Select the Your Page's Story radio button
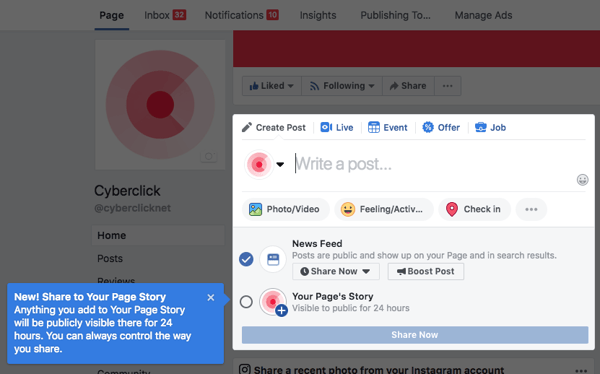The height and width of the screenshot is (374, 600). pyautogui.click(x=246, y=302)
